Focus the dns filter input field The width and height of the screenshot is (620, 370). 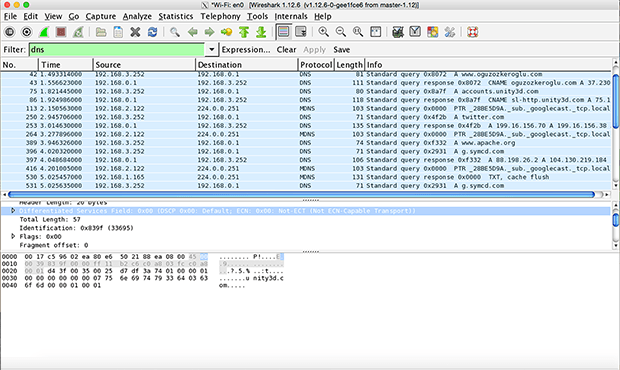point(117,49)
